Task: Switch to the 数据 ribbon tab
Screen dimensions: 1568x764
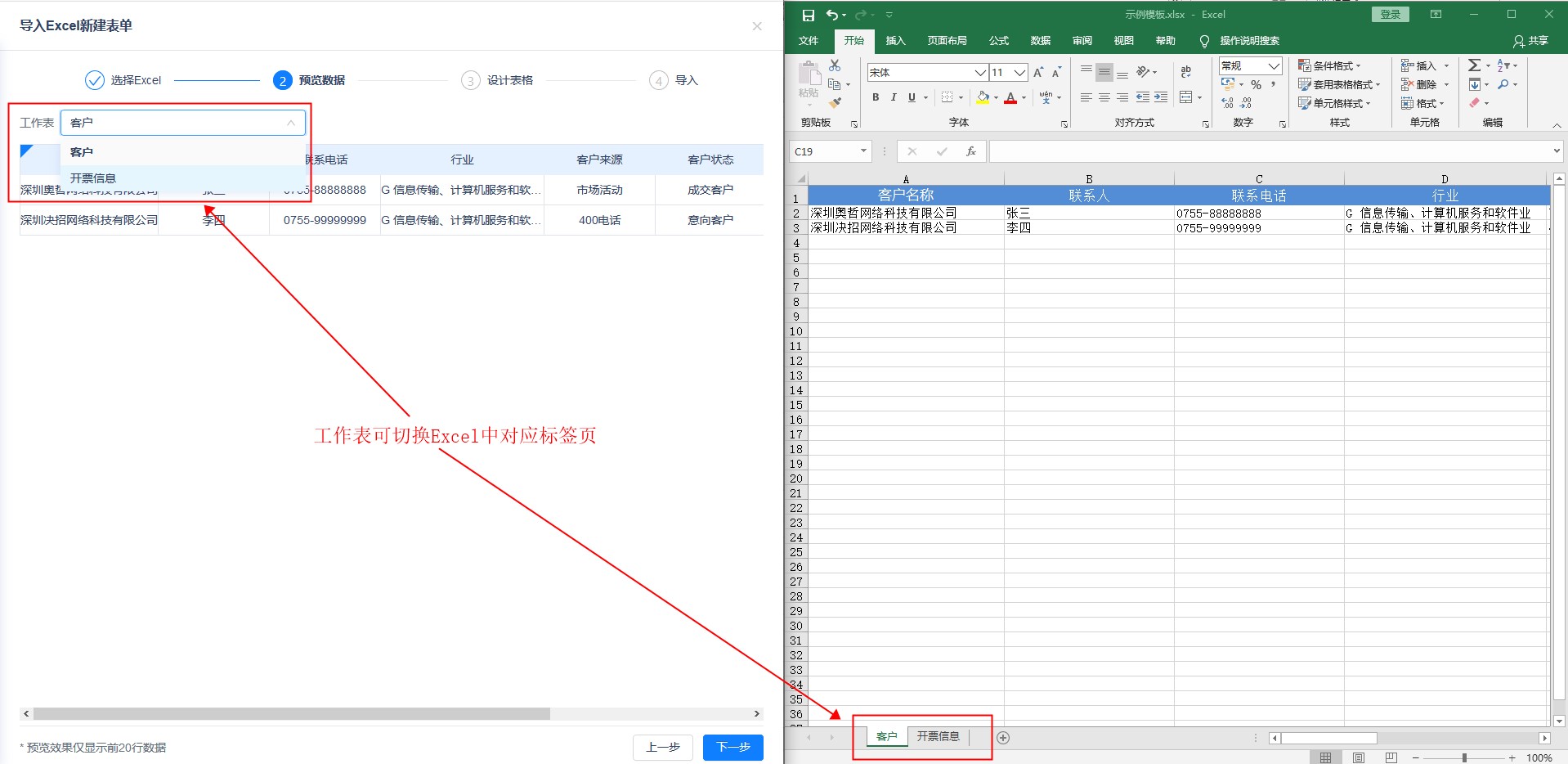Action: (x=1040, y=41)
